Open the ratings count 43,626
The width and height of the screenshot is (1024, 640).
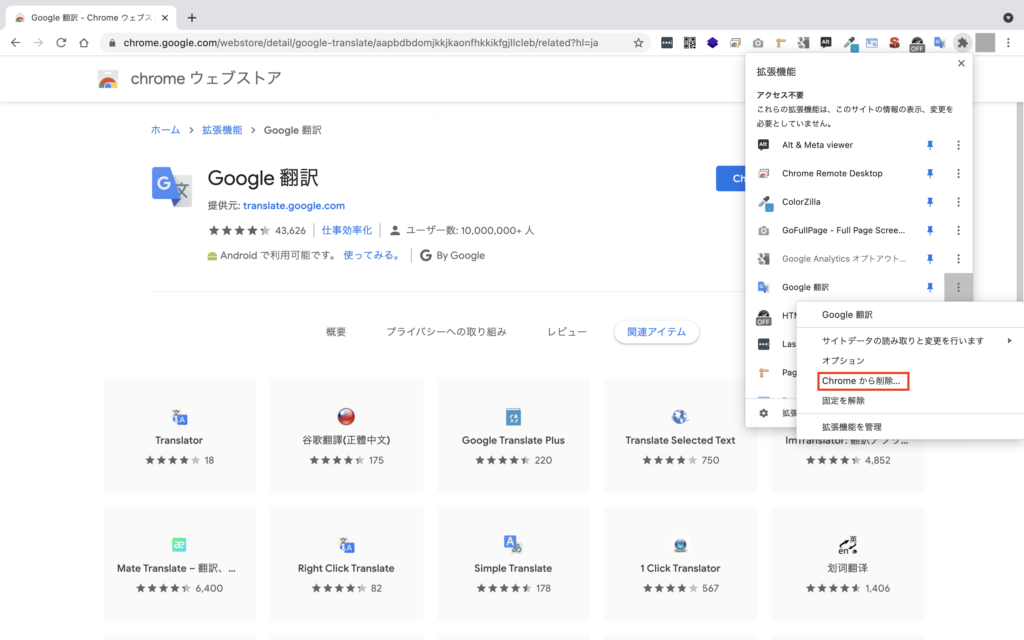[291, 231]
